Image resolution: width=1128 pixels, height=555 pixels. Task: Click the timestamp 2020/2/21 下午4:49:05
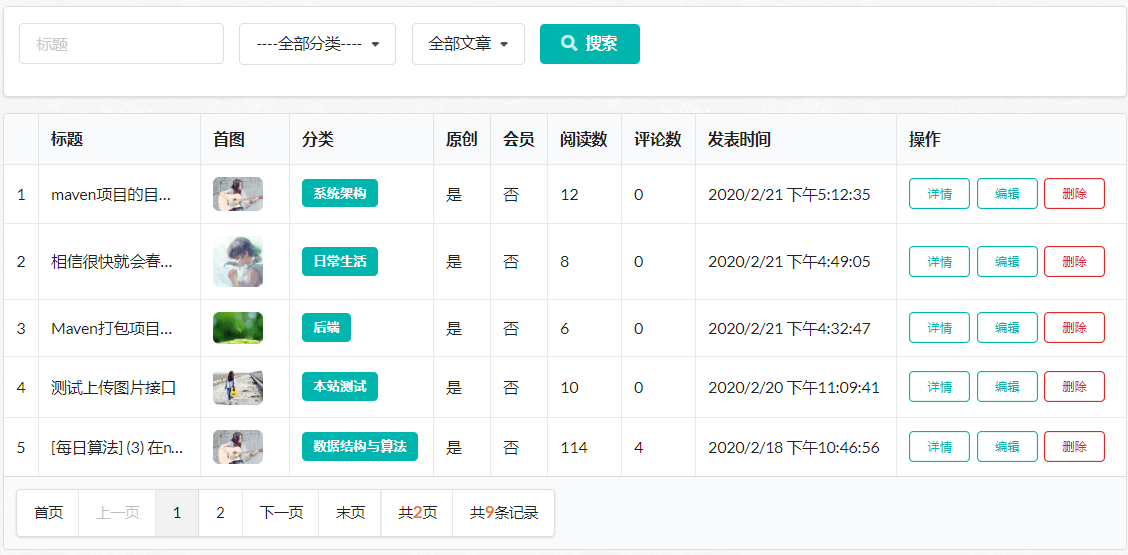(789, 262)
